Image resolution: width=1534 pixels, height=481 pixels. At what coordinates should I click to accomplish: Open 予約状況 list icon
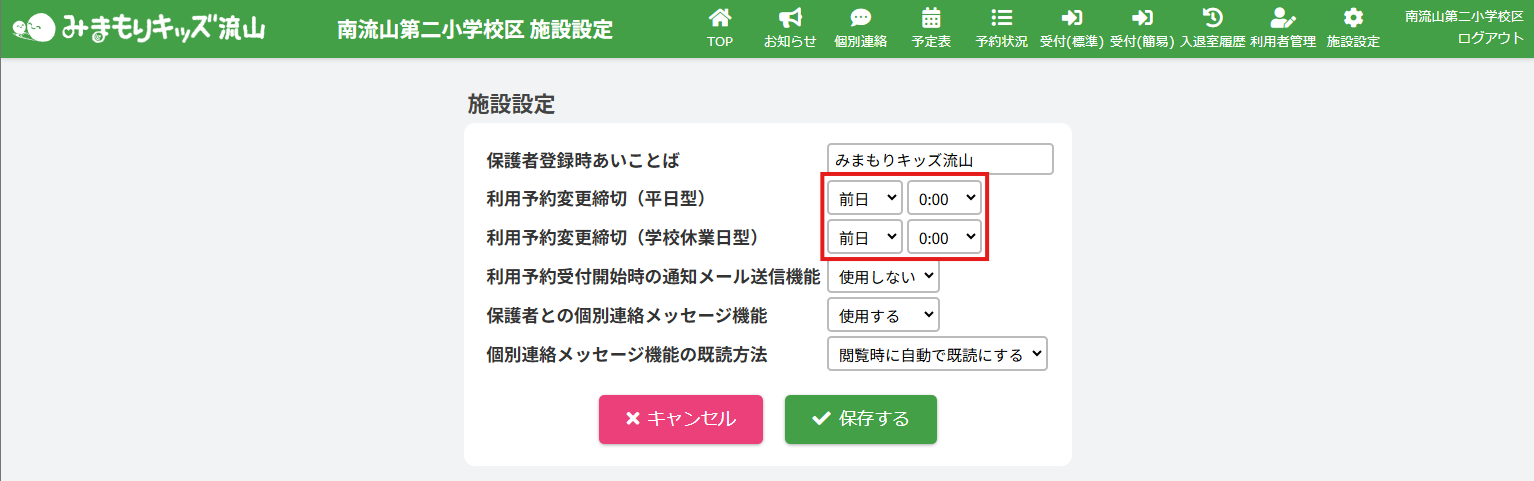pos(1001,18)
